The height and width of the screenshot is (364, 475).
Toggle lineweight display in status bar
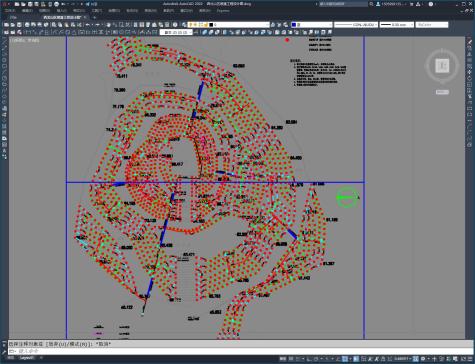(x=356, y=359)
